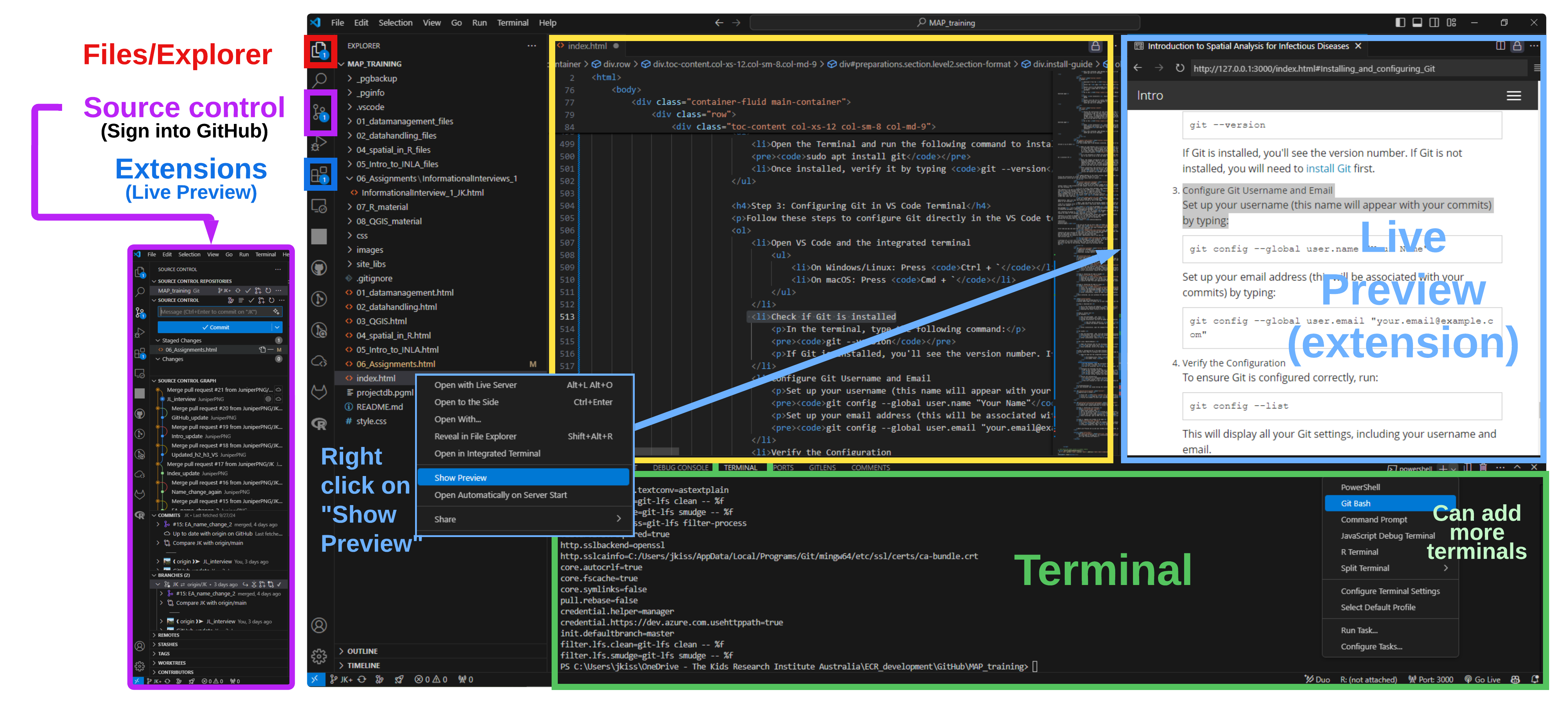Open the customize layout button in title bar
The width and height of the screenshot is (1568, 706).
(1452, 23)
